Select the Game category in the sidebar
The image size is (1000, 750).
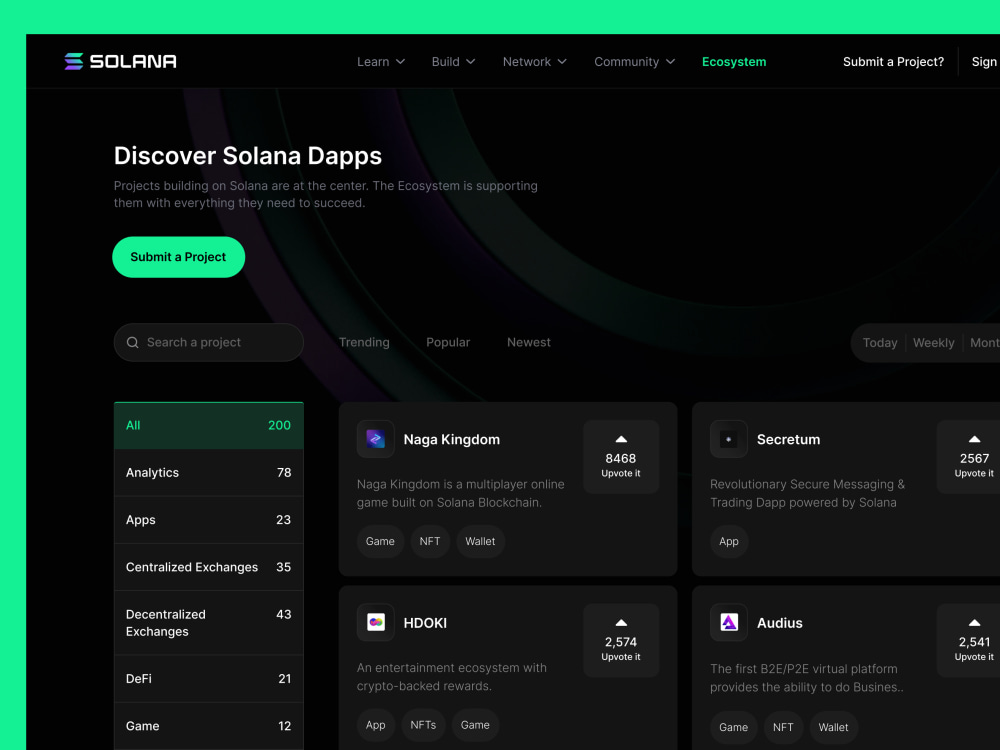pos(209,726)
